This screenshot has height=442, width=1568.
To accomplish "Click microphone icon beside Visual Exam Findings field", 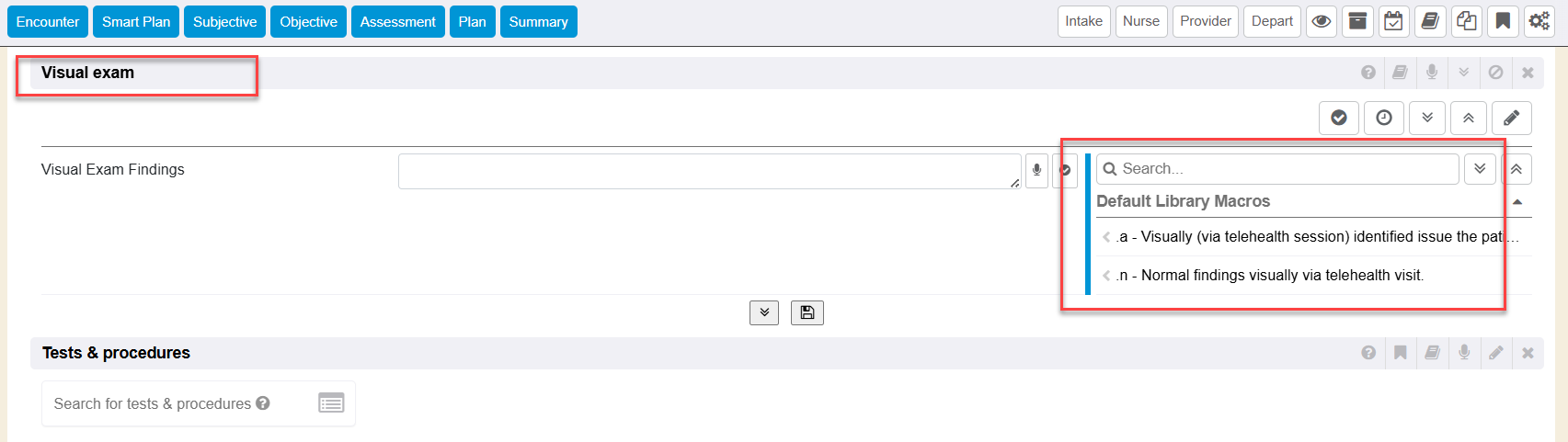I will click(1036, 170).
